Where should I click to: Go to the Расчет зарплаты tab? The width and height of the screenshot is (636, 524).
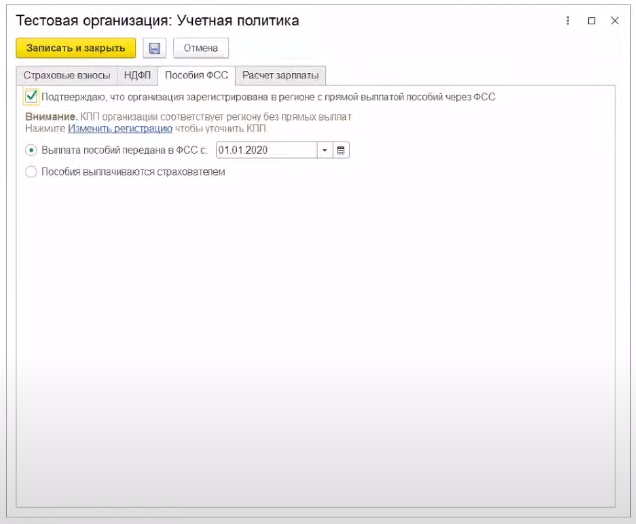point(282,76)
